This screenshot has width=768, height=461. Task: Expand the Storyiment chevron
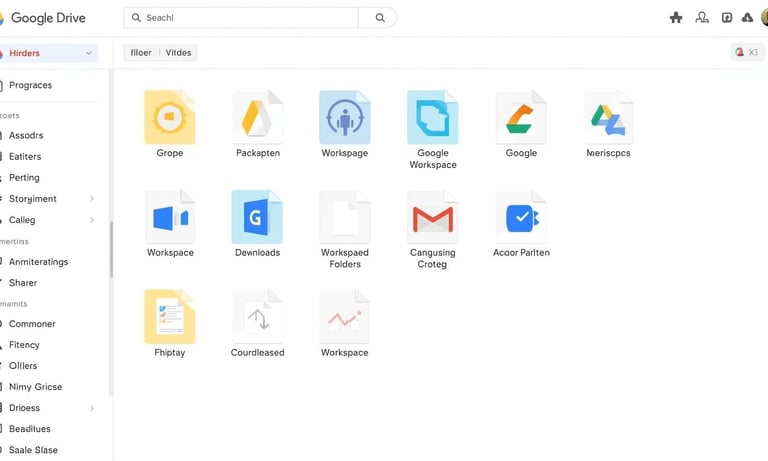[92, 198]
